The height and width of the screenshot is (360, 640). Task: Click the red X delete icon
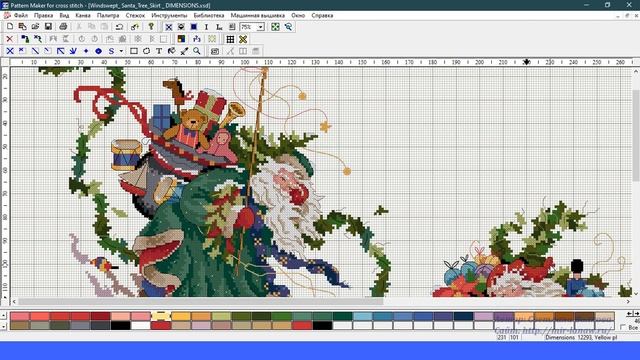tap(10, 39)
